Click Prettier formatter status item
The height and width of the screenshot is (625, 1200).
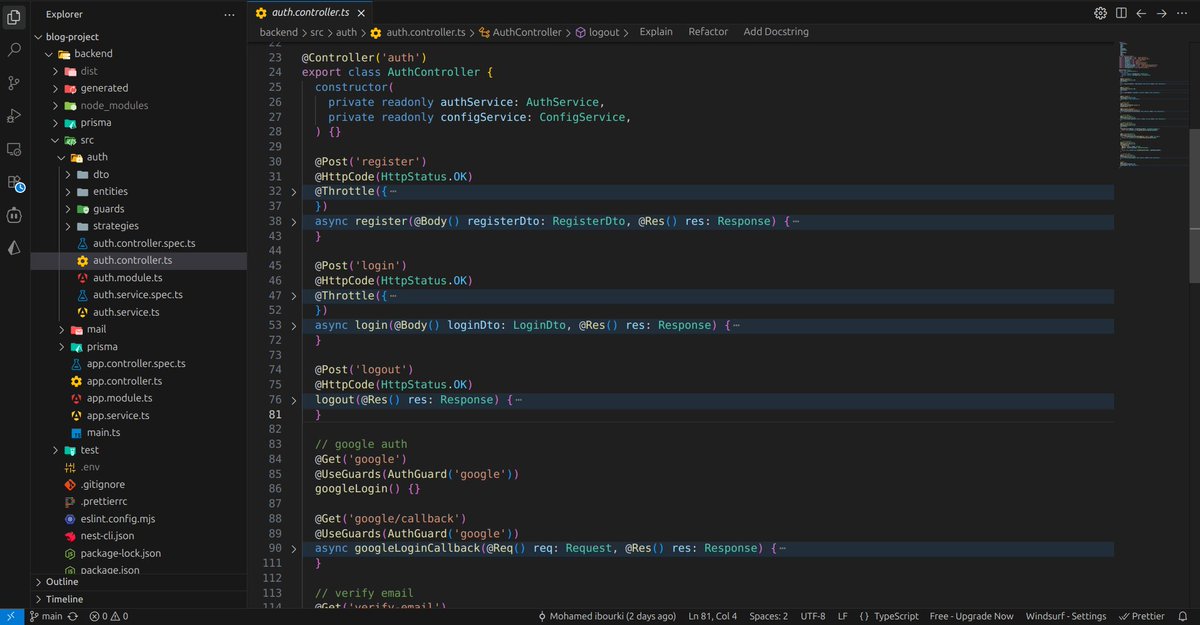tap(1140, 616)
